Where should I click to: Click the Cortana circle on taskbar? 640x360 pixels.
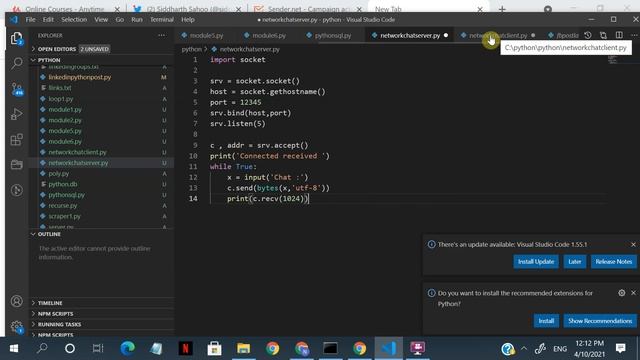click(70, 349)
